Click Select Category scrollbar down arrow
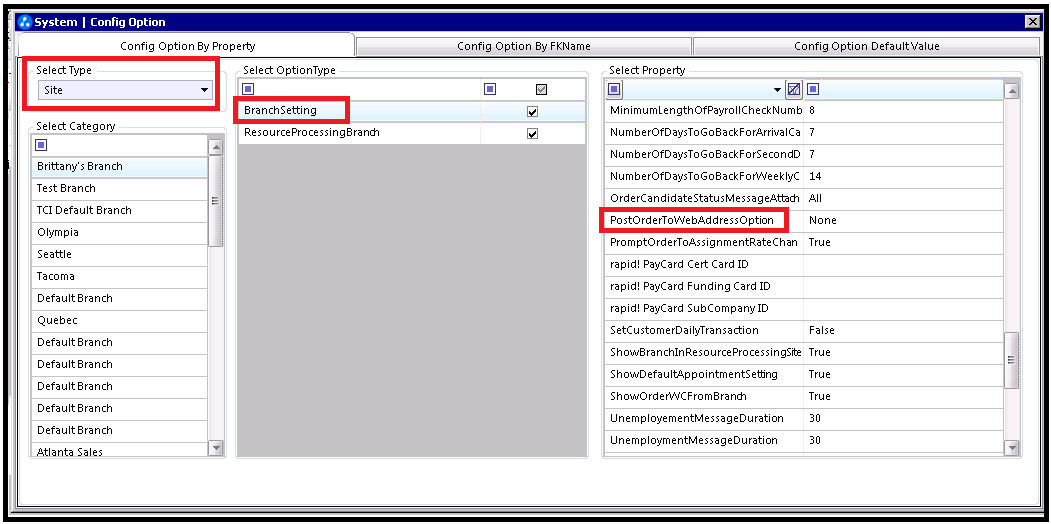1051x524 pixels. tap(216, 447)
